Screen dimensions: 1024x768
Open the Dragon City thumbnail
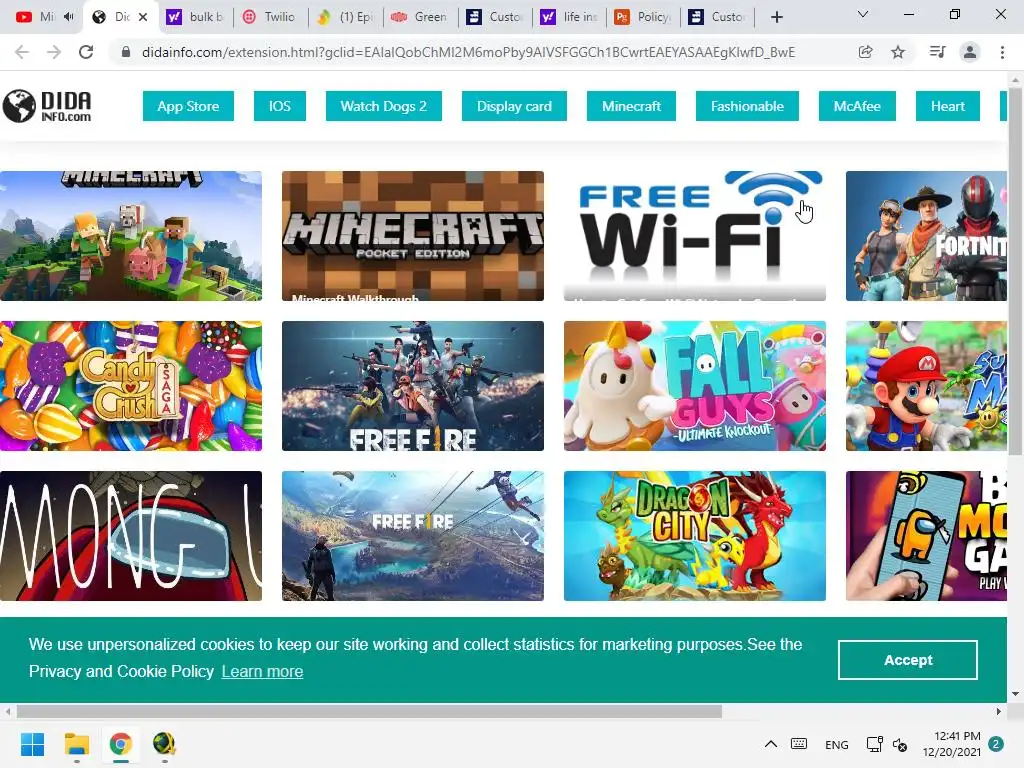tap(695, 536)
